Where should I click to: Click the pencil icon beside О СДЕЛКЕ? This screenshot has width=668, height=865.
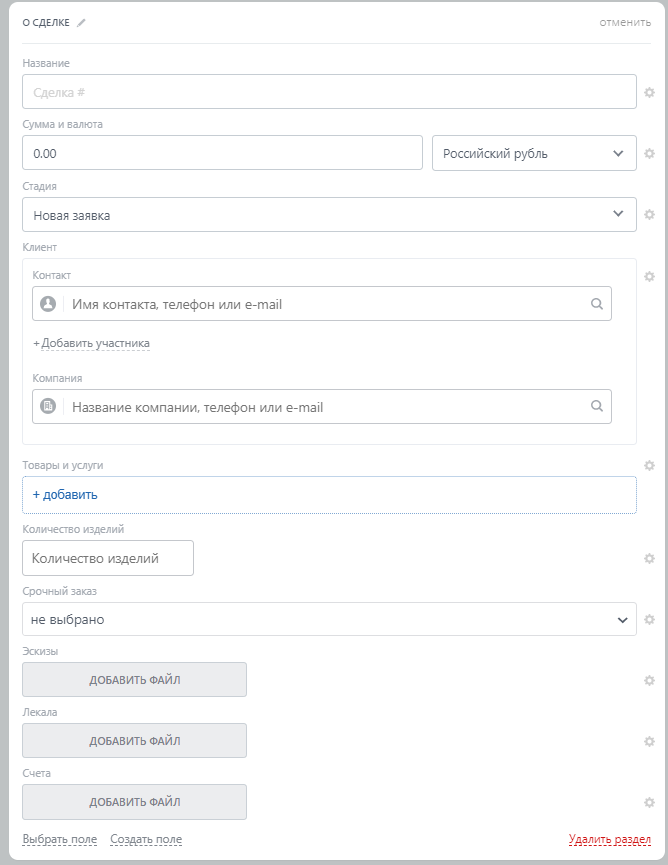coord(82,23)
